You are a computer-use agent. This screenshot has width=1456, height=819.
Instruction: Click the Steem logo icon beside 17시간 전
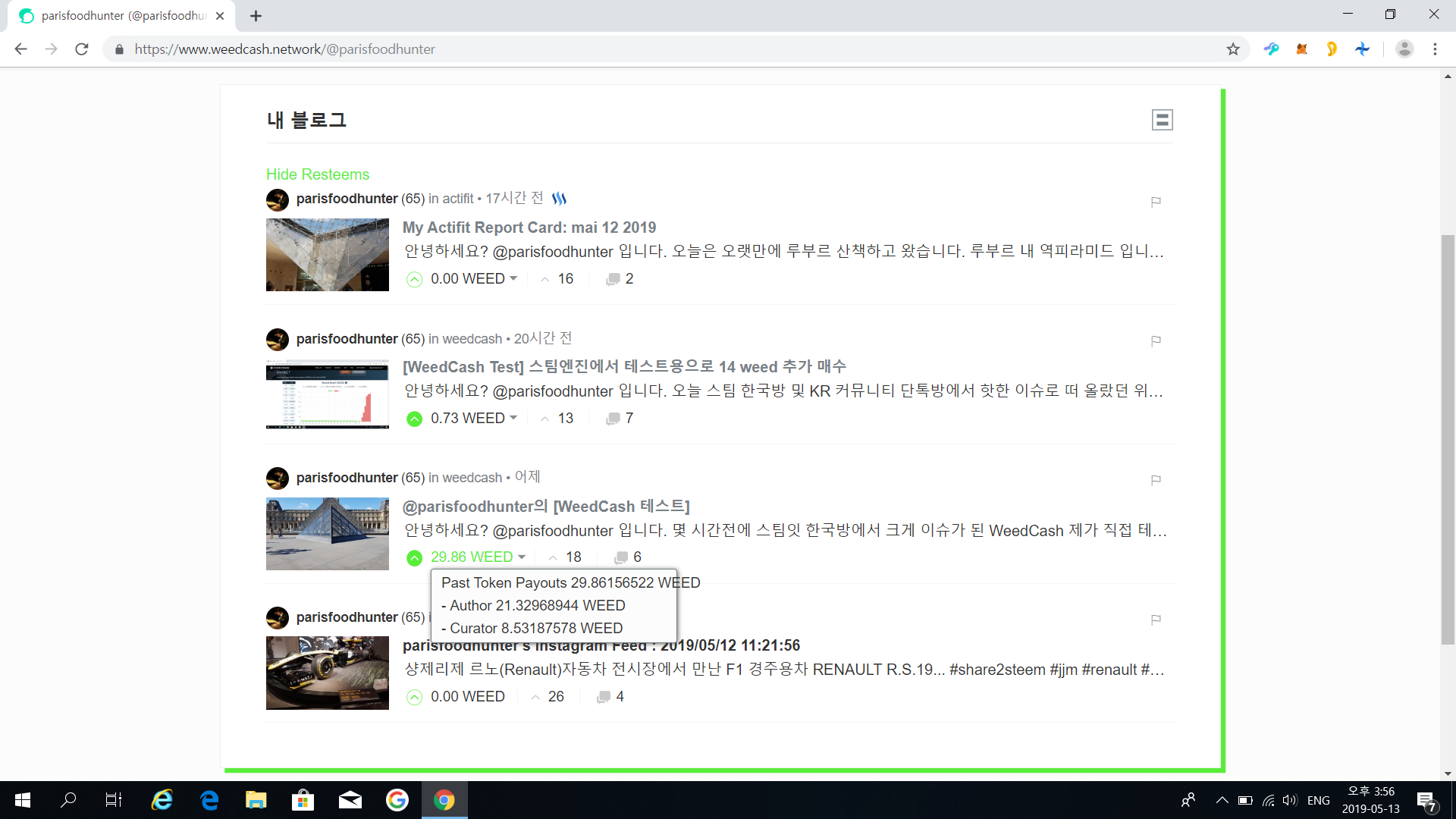point(559,199)
